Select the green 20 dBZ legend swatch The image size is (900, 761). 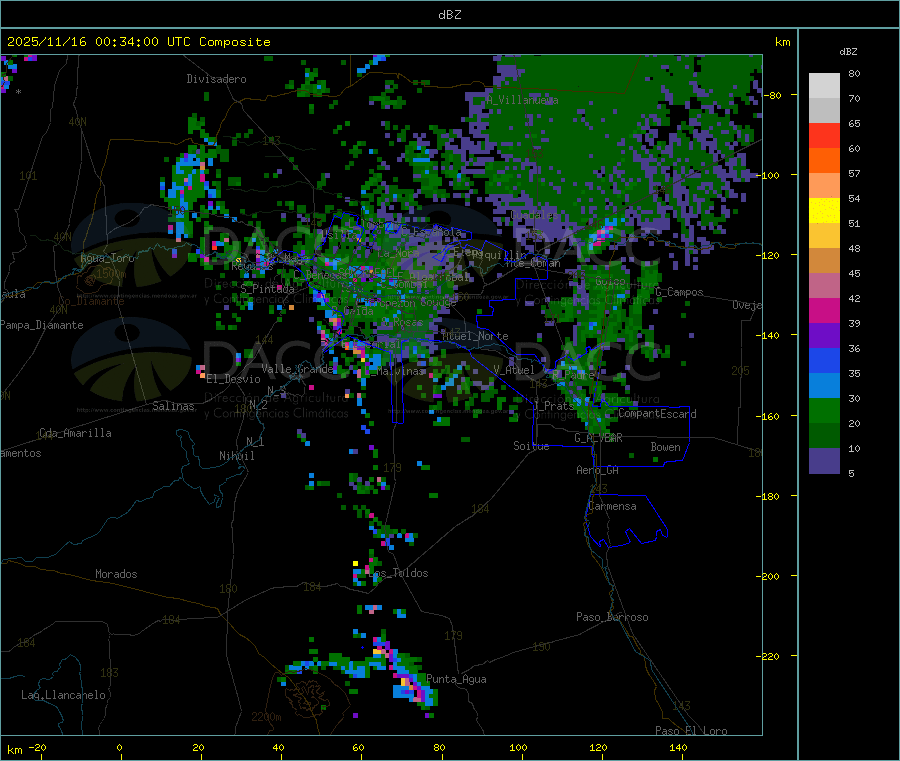pyautogui.click(x=824, y=410)
